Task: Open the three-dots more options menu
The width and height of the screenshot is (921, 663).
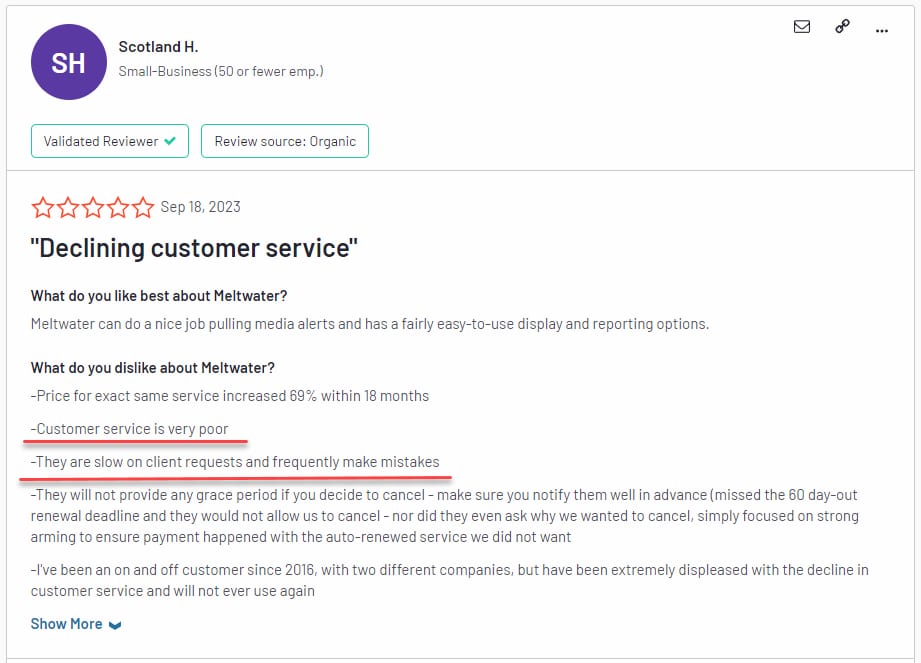Action: pos(882,31)
